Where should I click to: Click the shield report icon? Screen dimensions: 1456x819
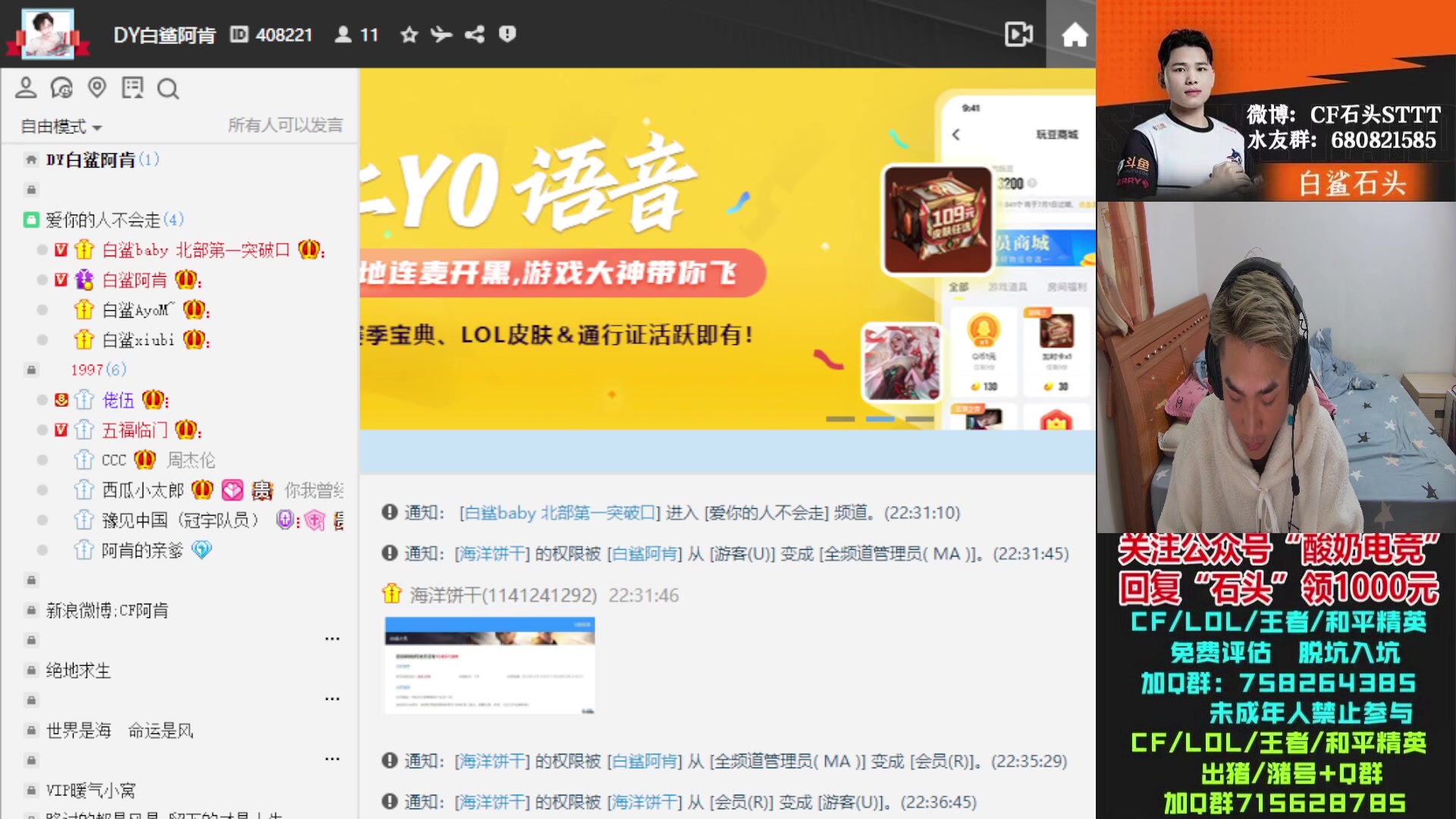click(507, 34)
